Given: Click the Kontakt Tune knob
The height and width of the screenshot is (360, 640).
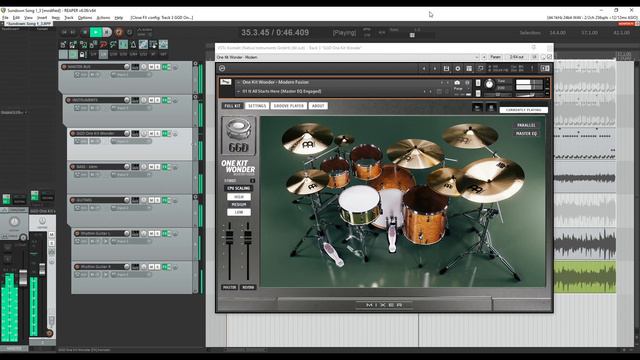Looking at the screenshot, I should (x=489, y=84).
